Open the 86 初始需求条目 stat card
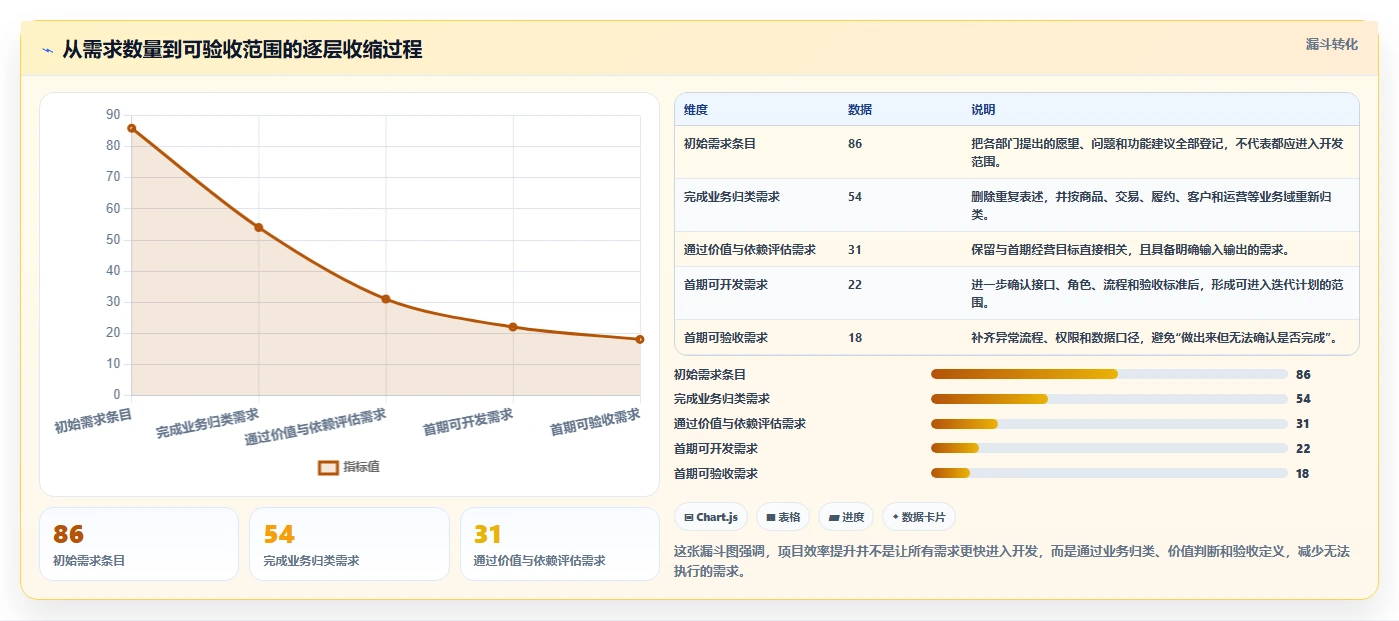Image resolution: width=1399 pixels, height=621 pixels. [139, 544]
